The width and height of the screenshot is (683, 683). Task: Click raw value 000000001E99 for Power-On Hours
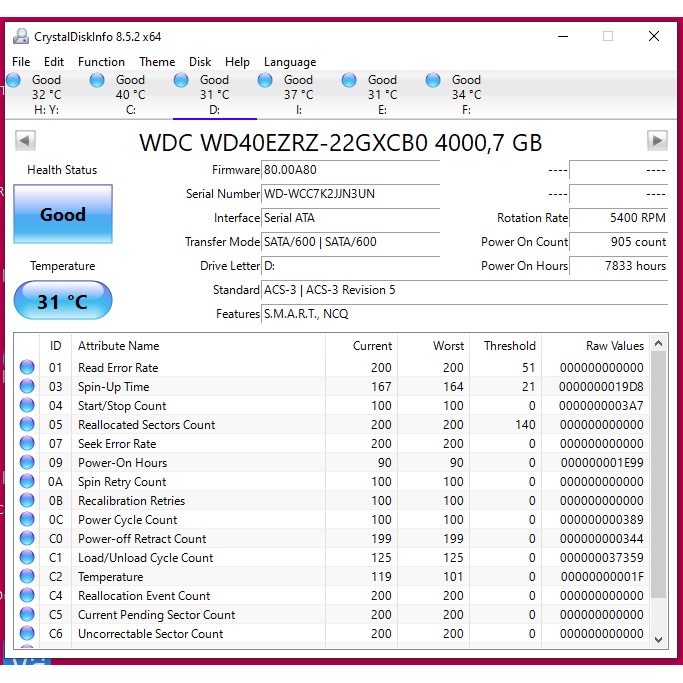click(x=602, y=463)
